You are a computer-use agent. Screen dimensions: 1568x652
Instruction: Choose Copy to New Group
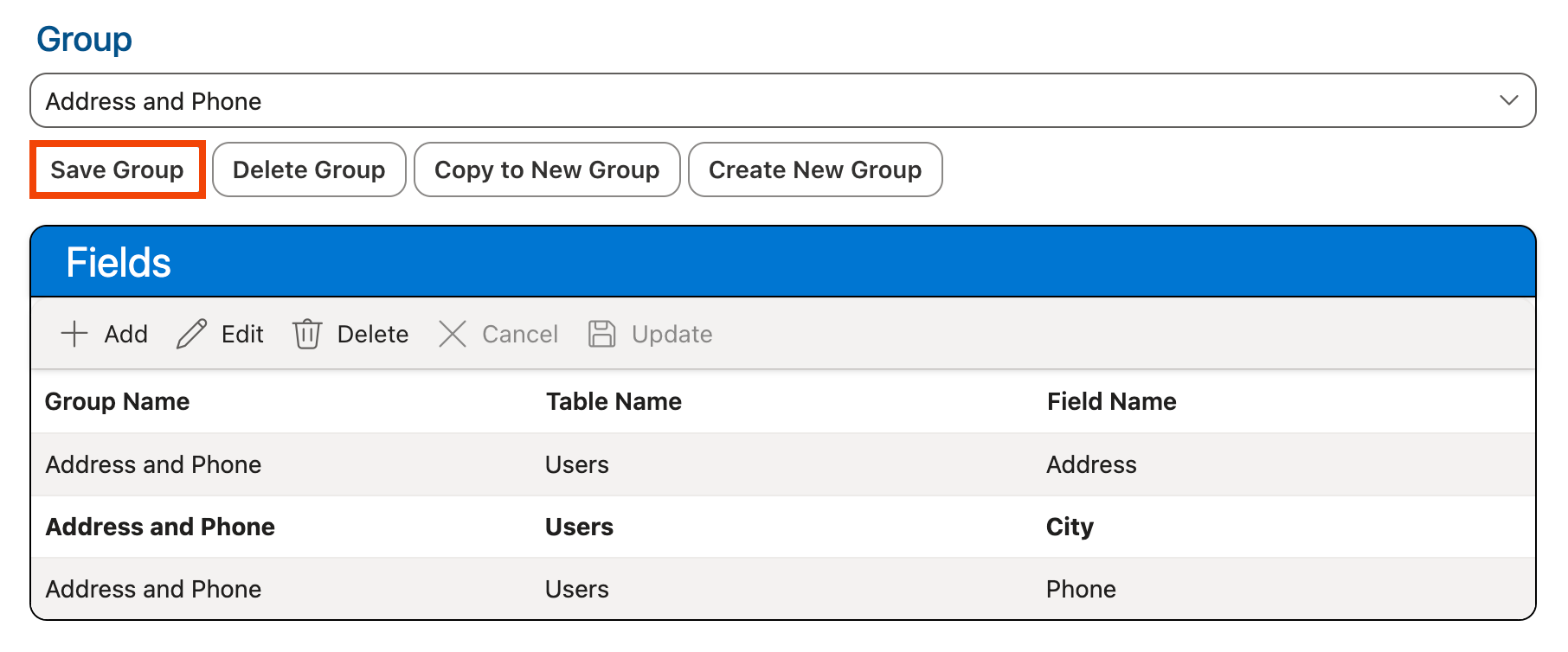click(547, 169)
